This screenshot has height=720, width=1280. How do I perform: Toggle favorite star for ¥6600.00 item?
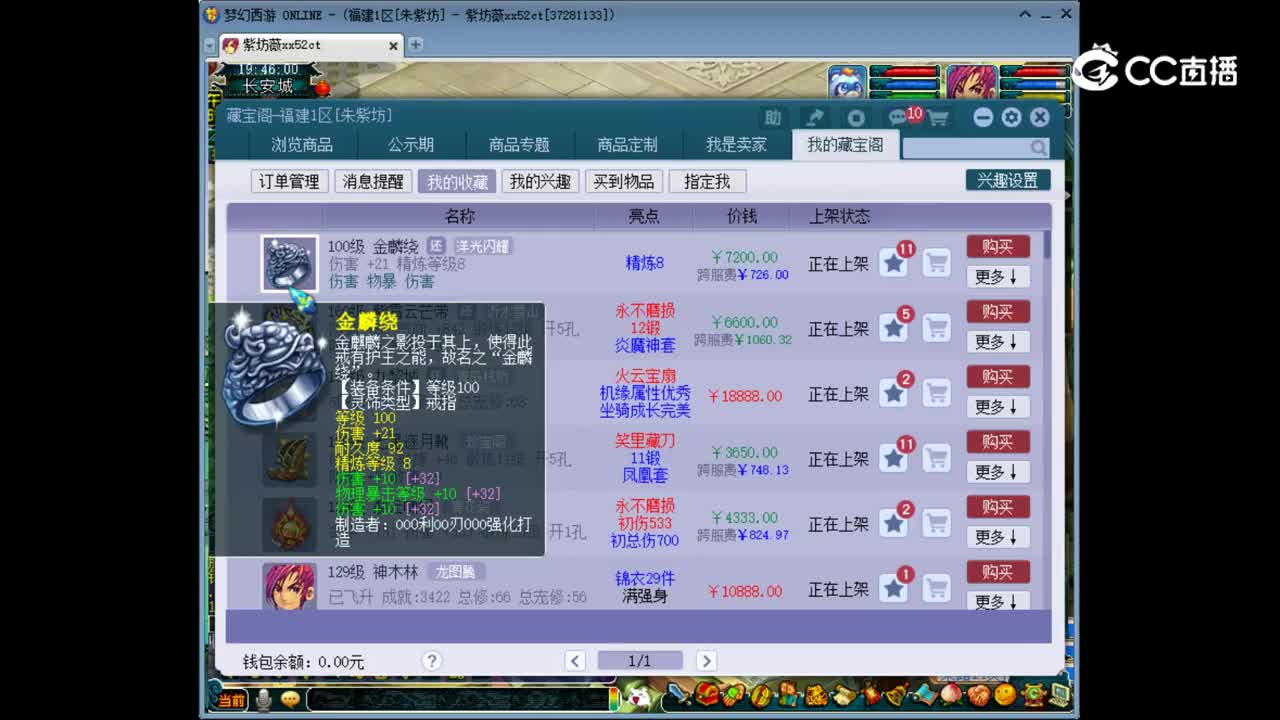click(x=894, y=328)
